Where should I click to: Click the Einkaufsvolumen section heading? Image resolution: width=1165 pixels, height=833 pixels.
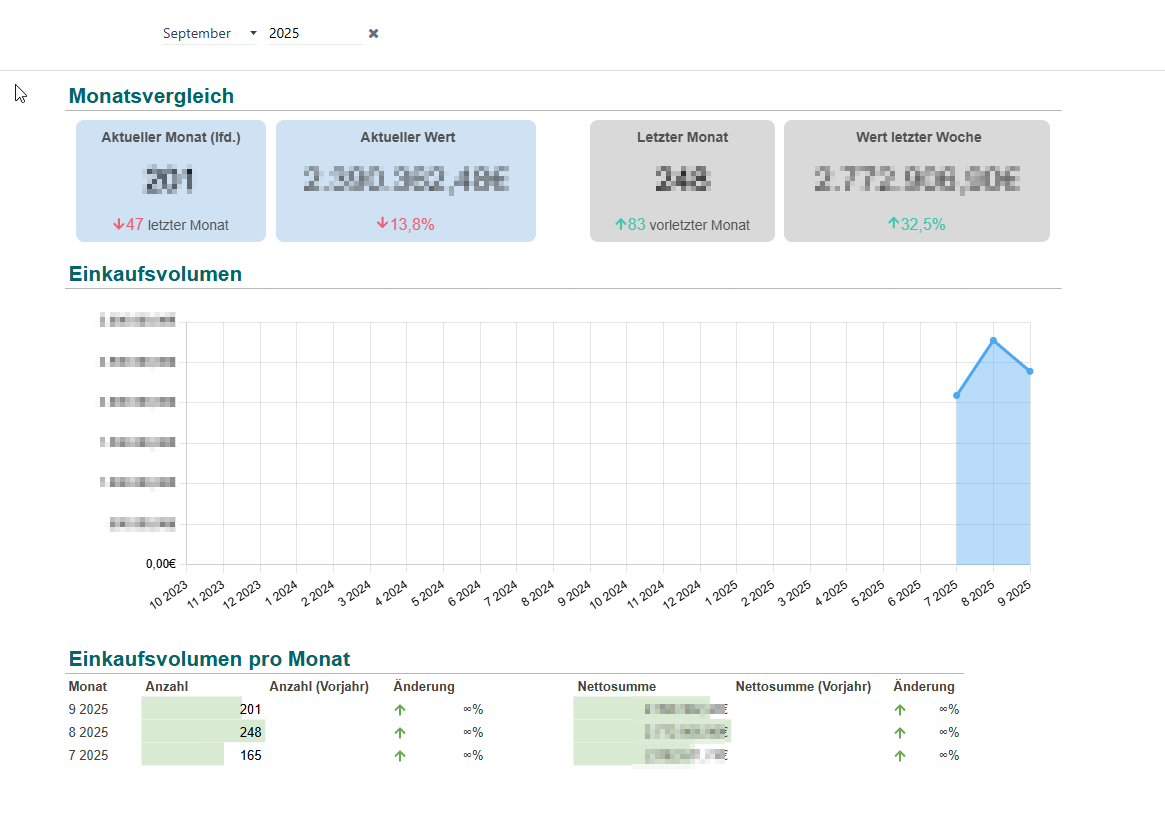(155, 274)
